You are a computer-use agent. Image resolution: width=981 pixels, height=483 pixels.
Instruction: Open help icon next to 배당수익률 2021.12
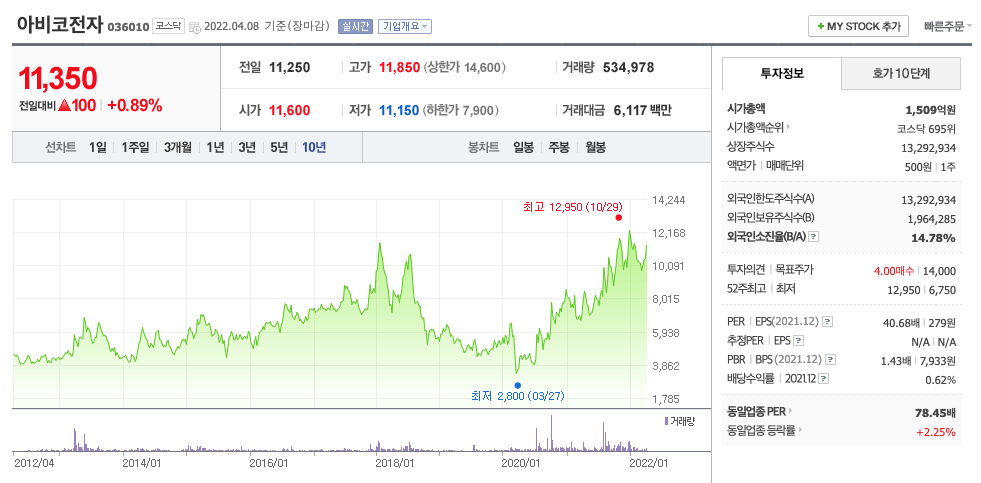[x=824, y=379]
